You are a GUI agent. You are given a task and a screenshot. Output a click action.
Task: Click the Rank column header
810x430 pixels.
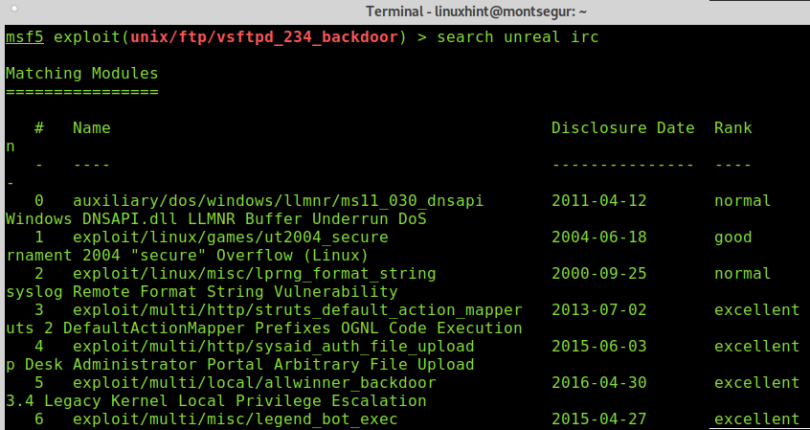[733, 128]
